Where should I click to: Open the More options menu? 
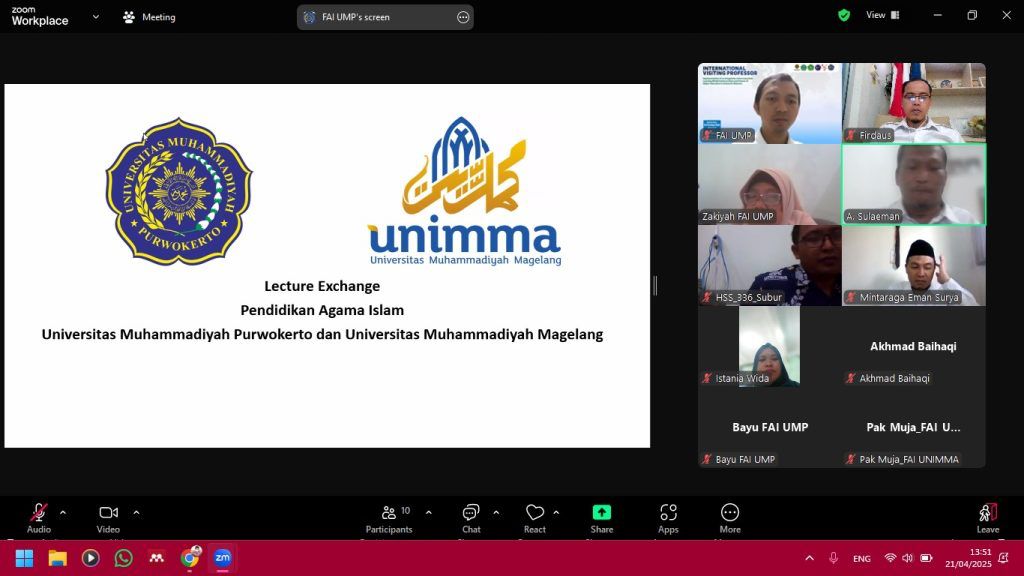point(730,519)
